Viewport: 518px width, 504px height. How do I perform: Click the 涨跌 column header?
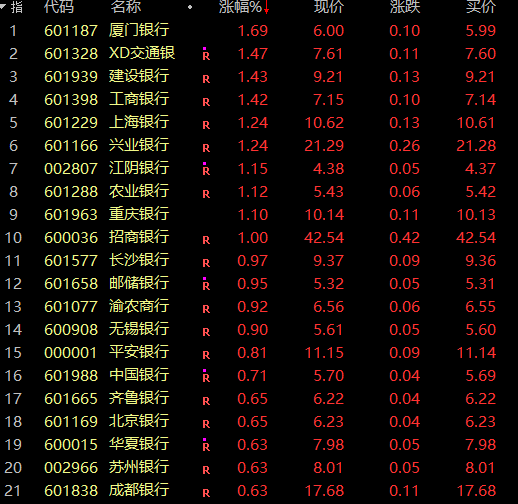(x=405, y=7)
